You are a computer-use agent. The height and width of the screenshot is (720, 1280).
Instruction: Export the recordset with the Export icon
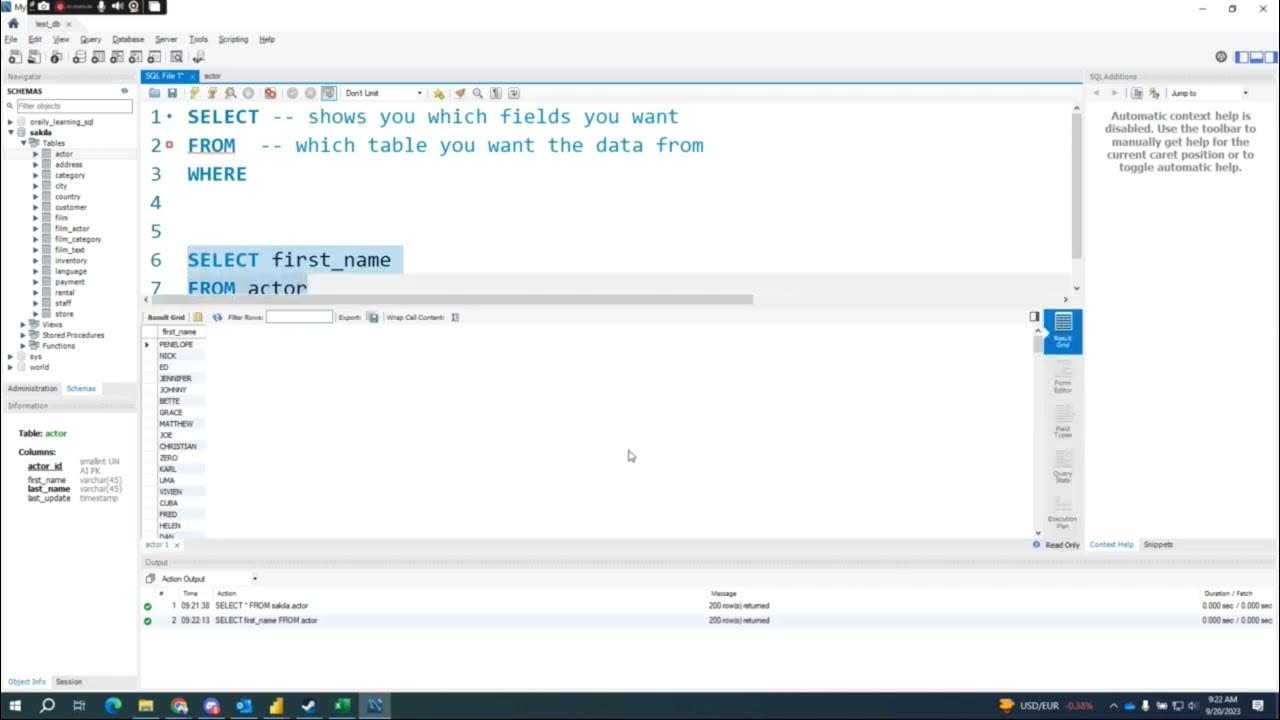[x=373, y=317]
